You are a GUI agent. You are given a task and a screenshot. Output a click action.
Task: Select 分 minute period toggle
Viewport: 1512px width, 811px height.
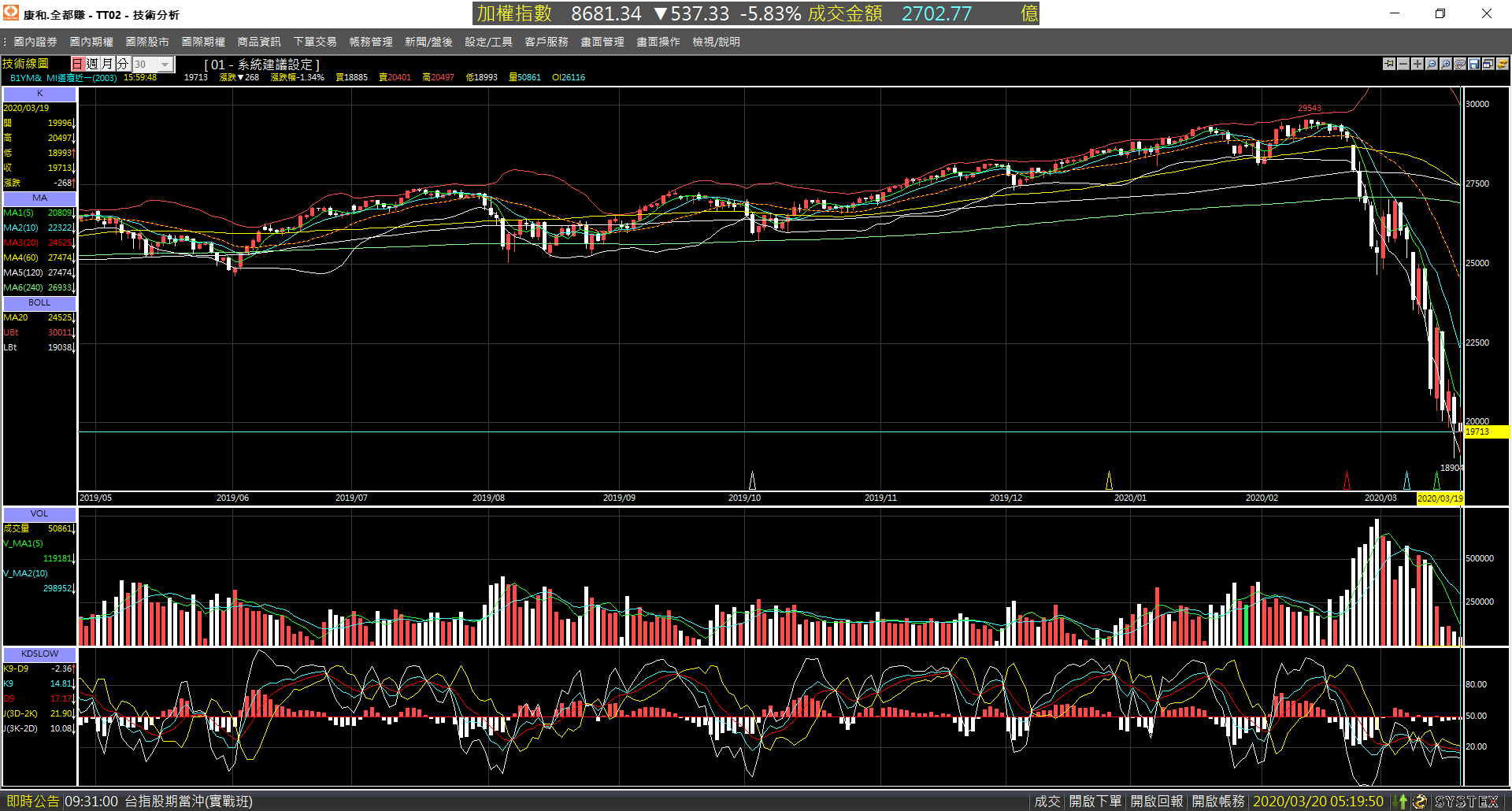[x=123, y=64]
